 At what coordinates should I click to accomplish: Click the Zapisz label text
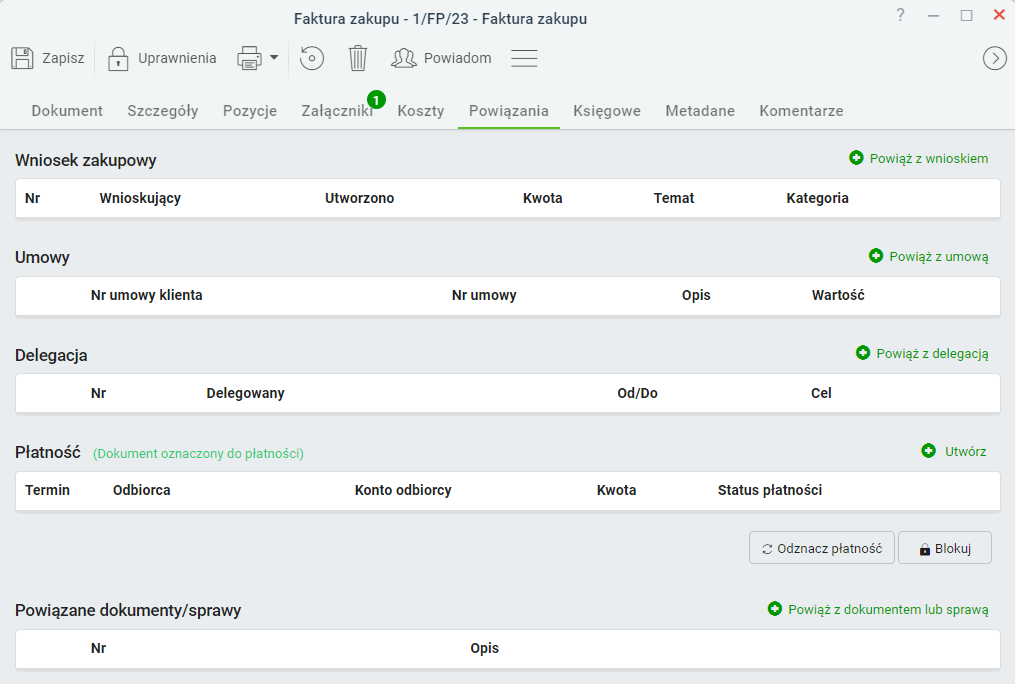pyautogui.click(x=63, y=58)
